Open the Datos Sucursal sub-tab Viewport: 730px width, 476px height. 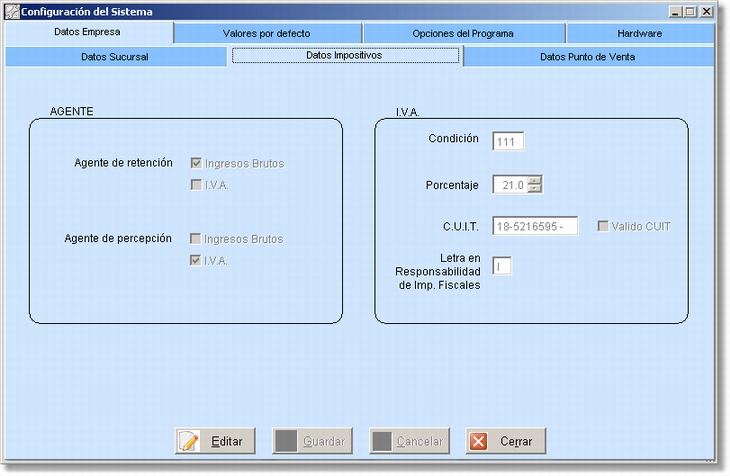[115, 57]
